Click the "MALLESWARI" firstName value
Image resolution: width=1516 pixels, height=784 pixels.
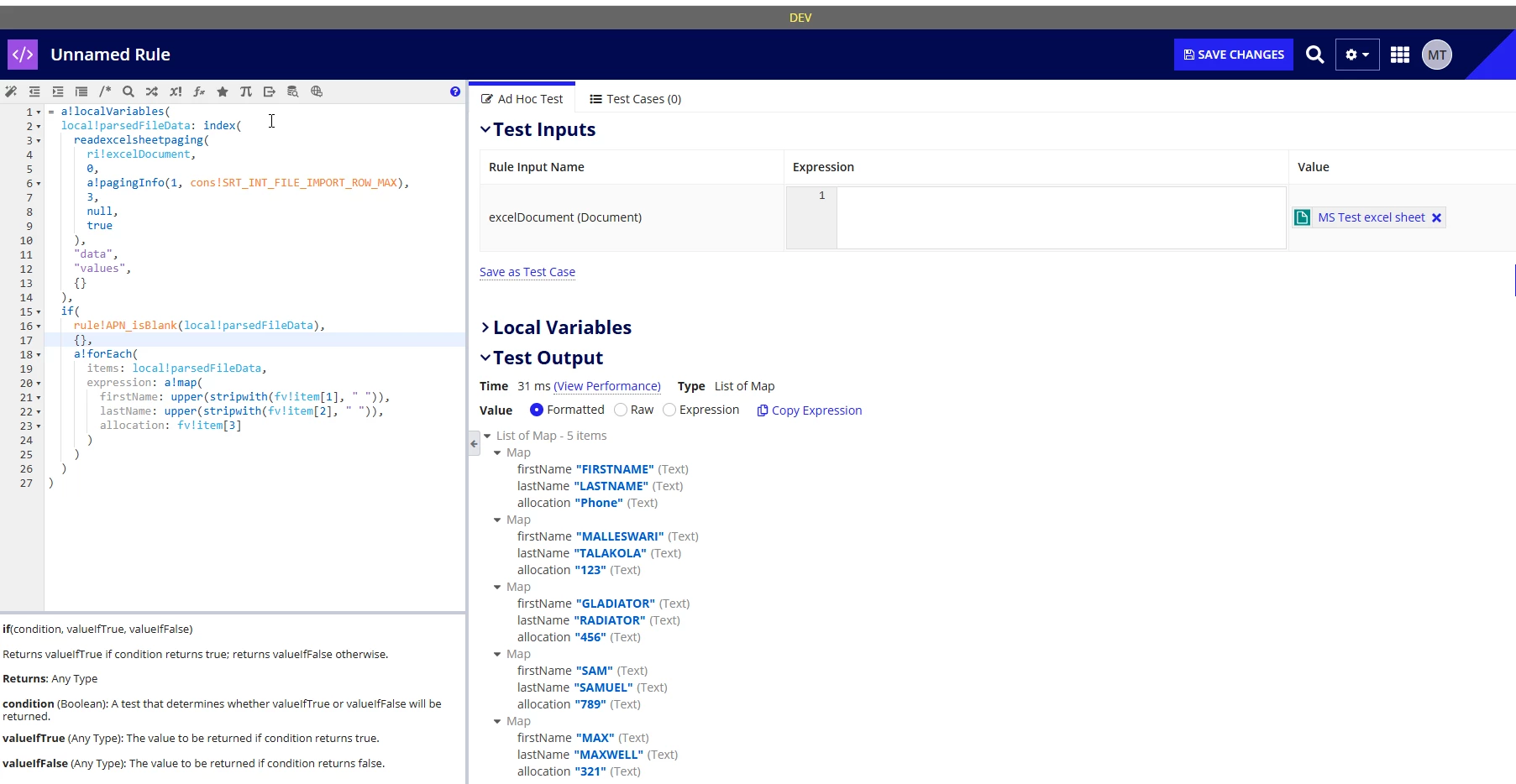(620, 536)
